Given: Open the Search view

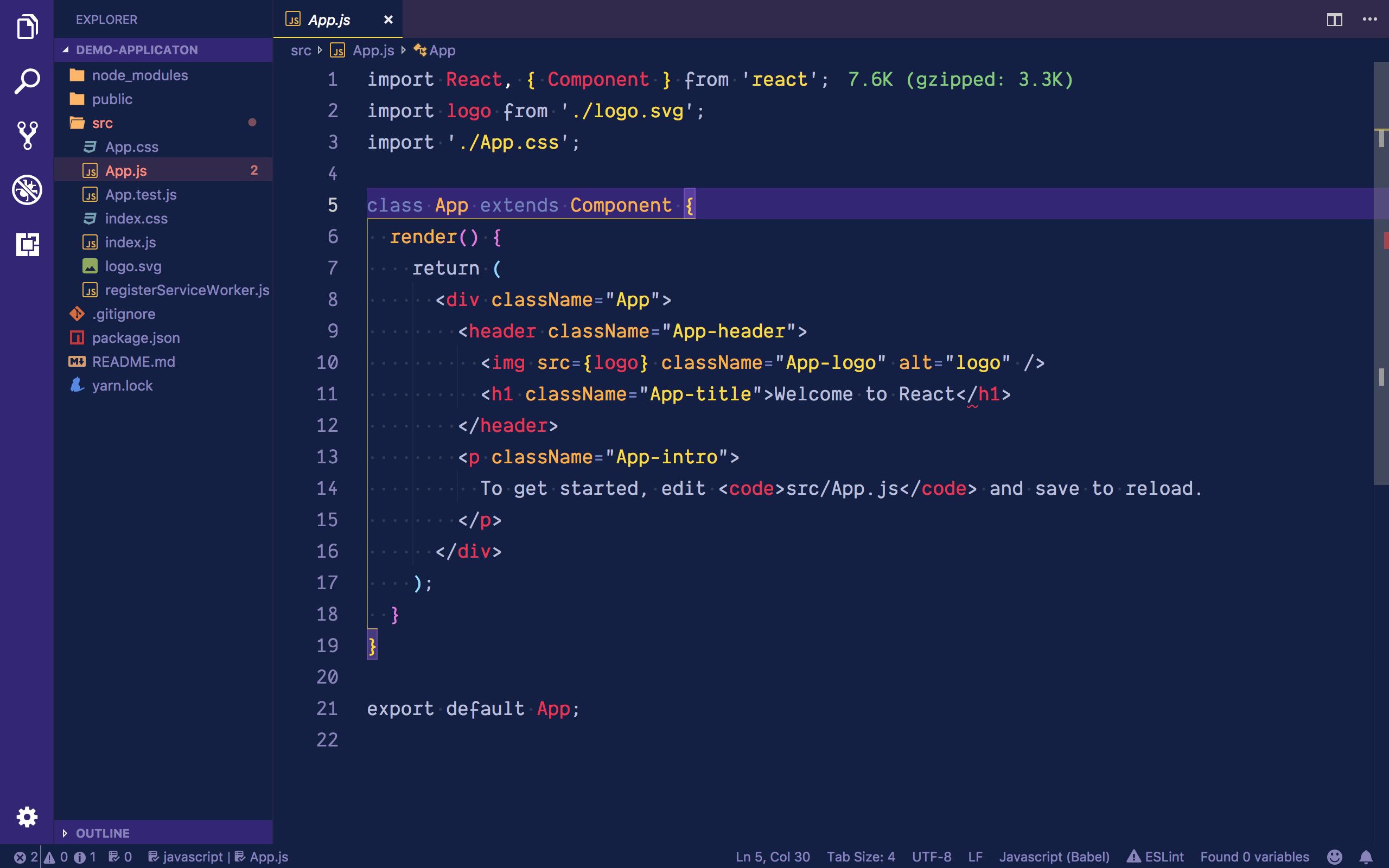Looking at the screenshot, I should point(27,81).
